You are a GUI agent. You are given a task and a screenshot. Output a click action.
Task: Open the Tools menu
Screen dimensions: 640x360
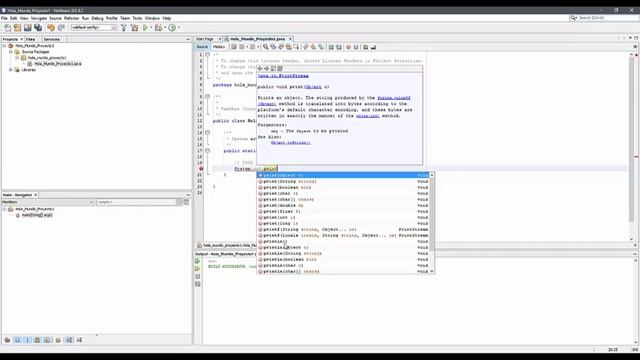pos(137,18)
